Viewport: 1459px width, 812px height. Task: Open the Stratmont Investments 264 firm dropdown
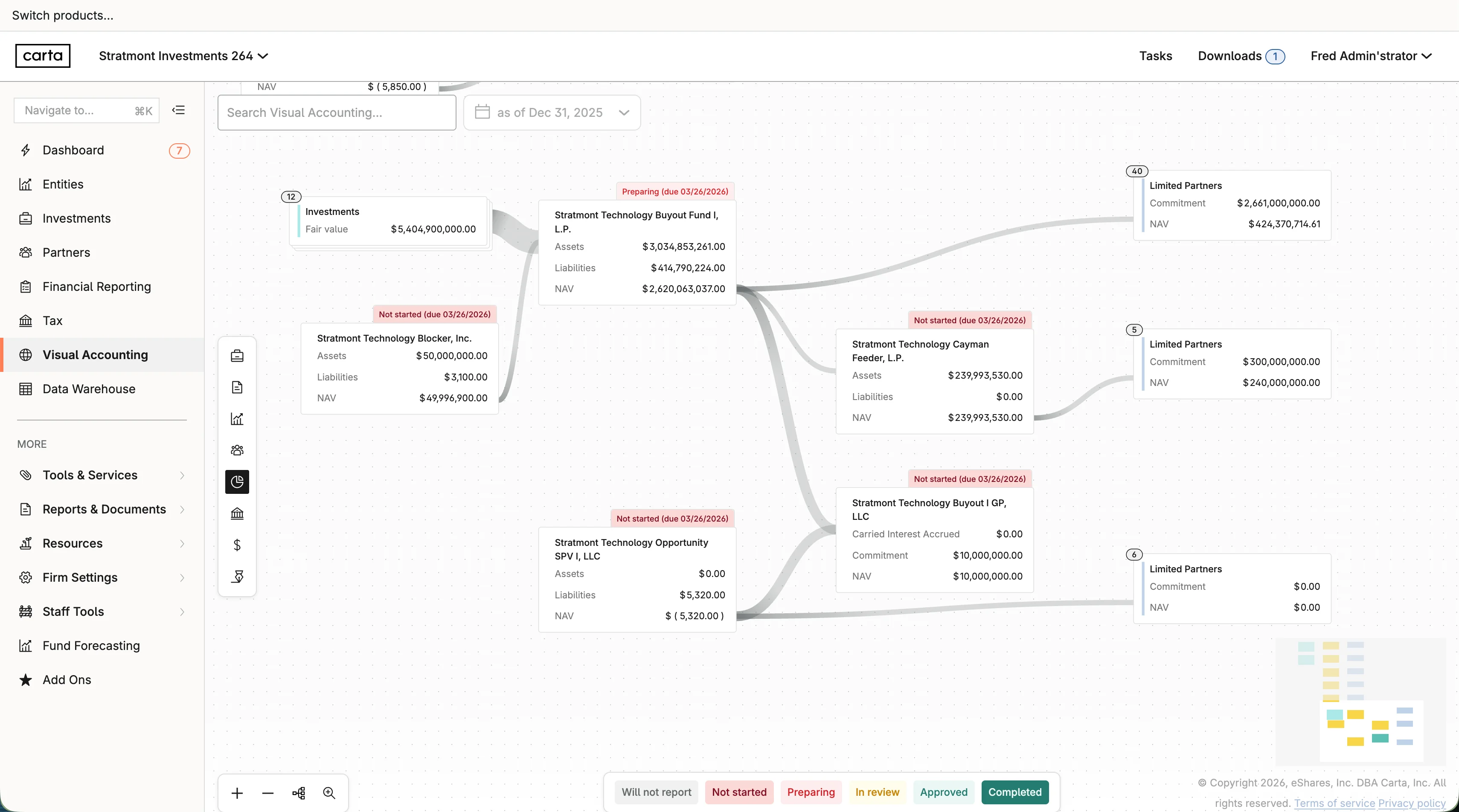[x=183, y=55]
